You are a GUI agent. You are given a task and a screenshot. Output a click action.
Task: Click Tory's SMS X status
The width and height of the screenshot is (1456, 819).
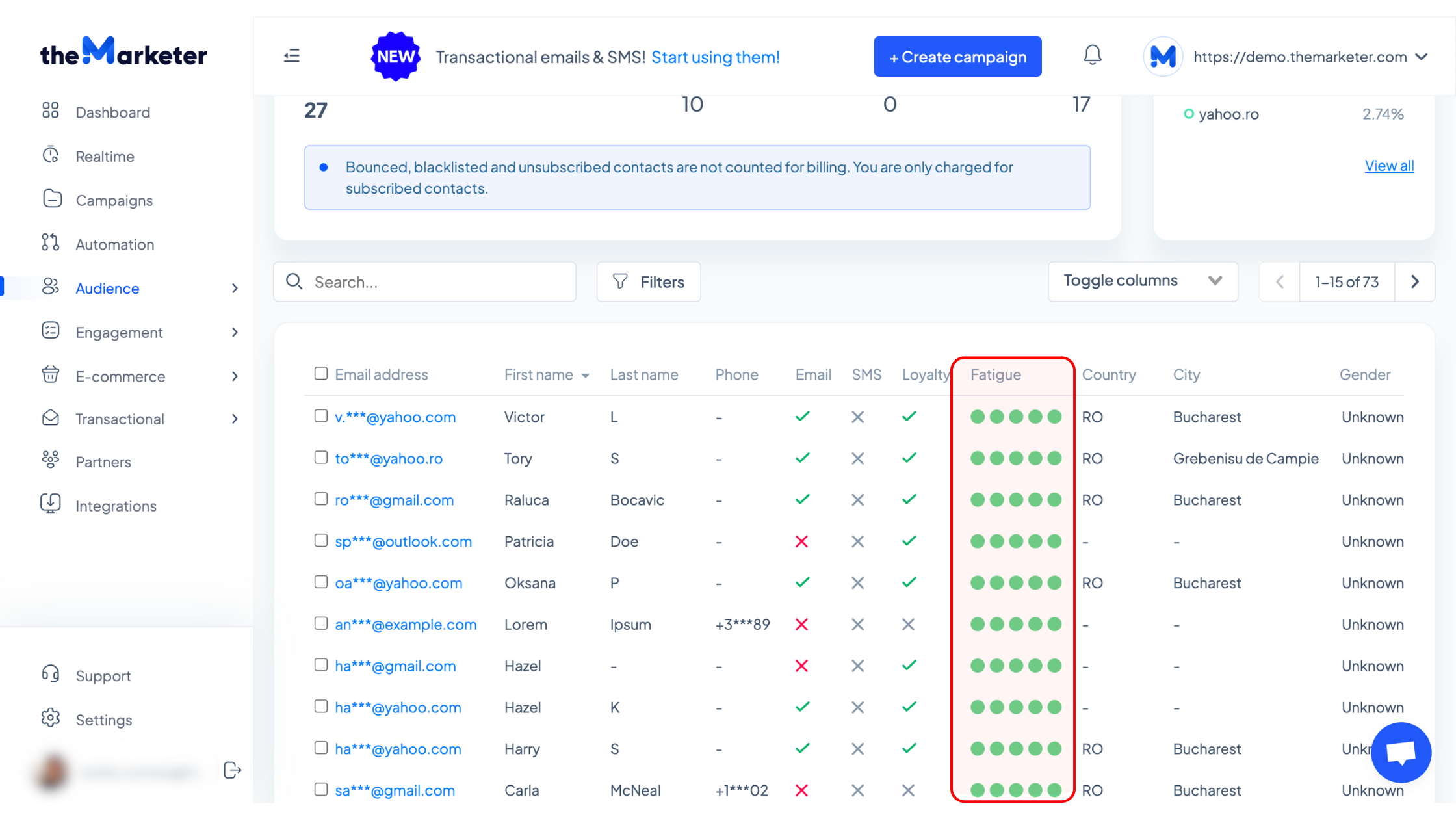coord(857,458)
